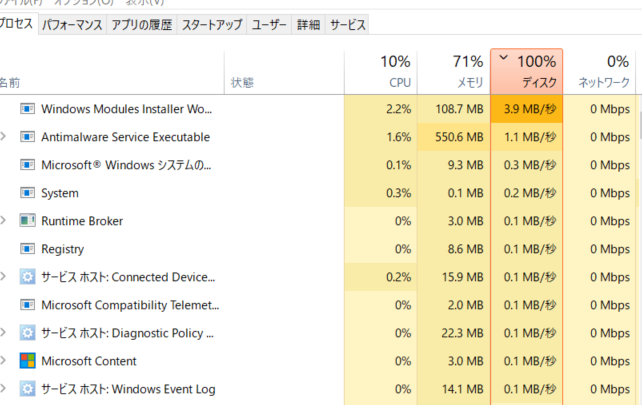Image resolution: width=642 pixels, height=405 pixels.
Task: Click the Microsoft Windows システム process icon
Action: click(27, 165)
